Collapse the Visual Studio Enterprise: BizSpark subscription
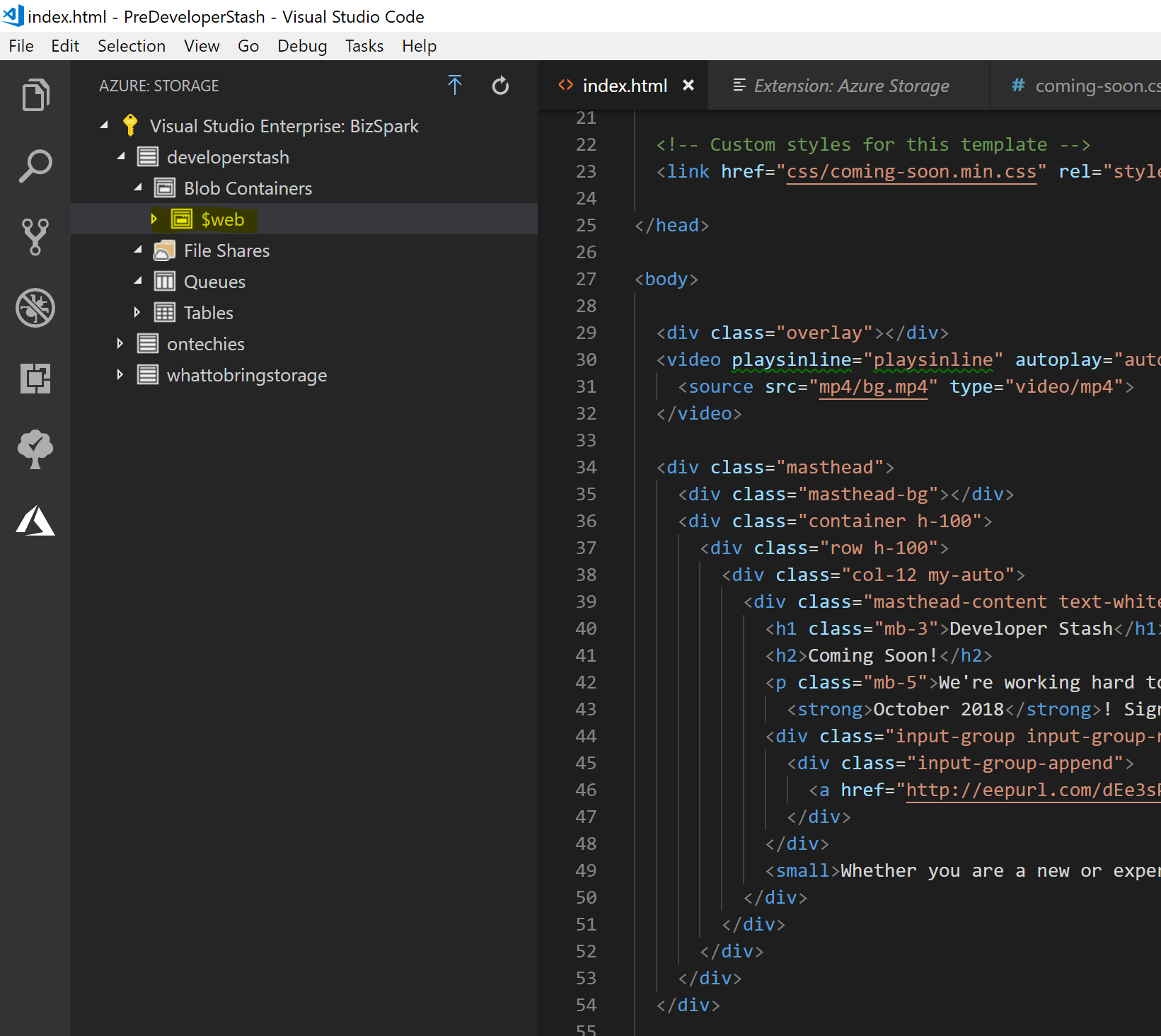 [104, 125]
